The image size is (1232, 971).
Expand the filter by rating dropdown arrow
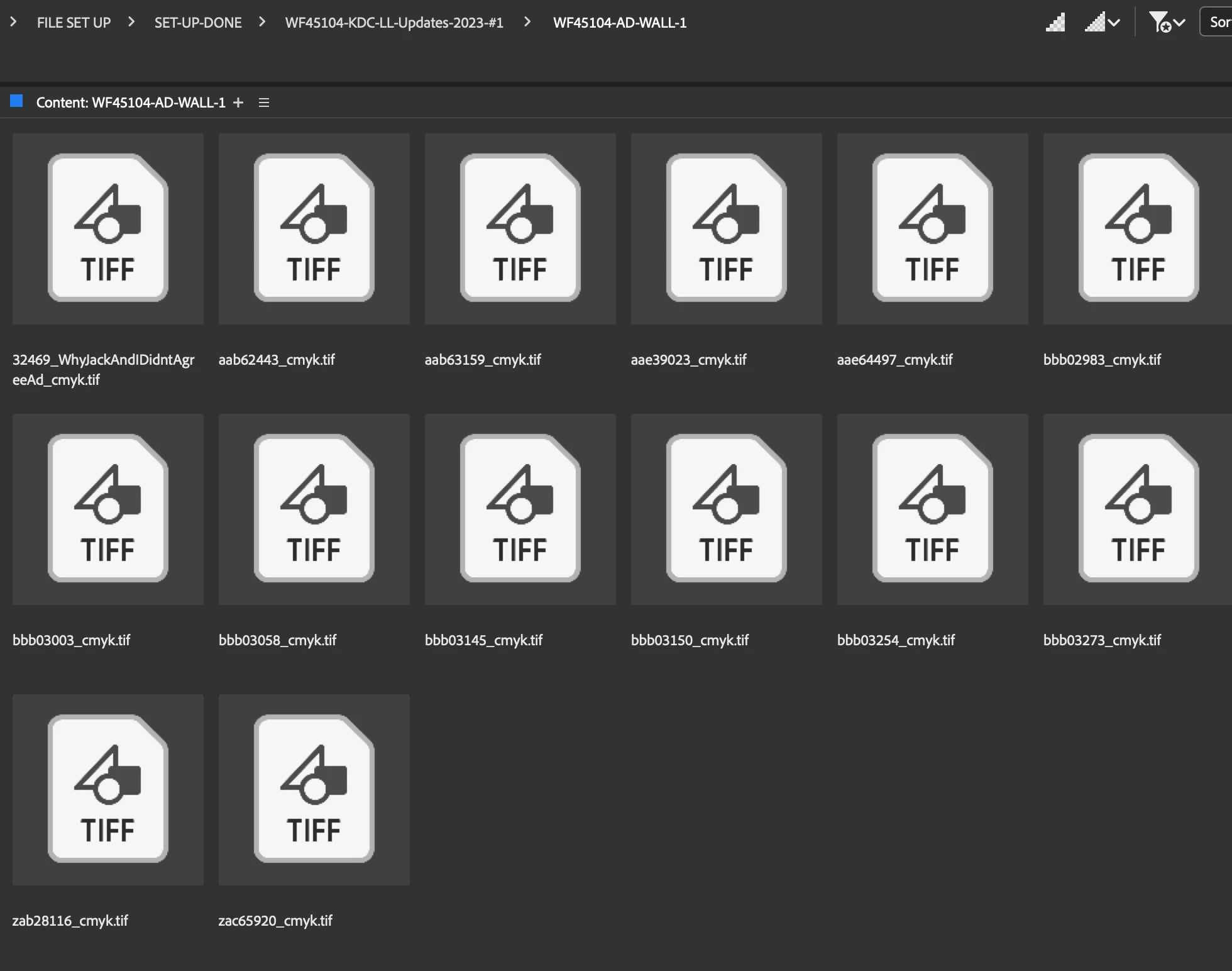point(1180,23)
